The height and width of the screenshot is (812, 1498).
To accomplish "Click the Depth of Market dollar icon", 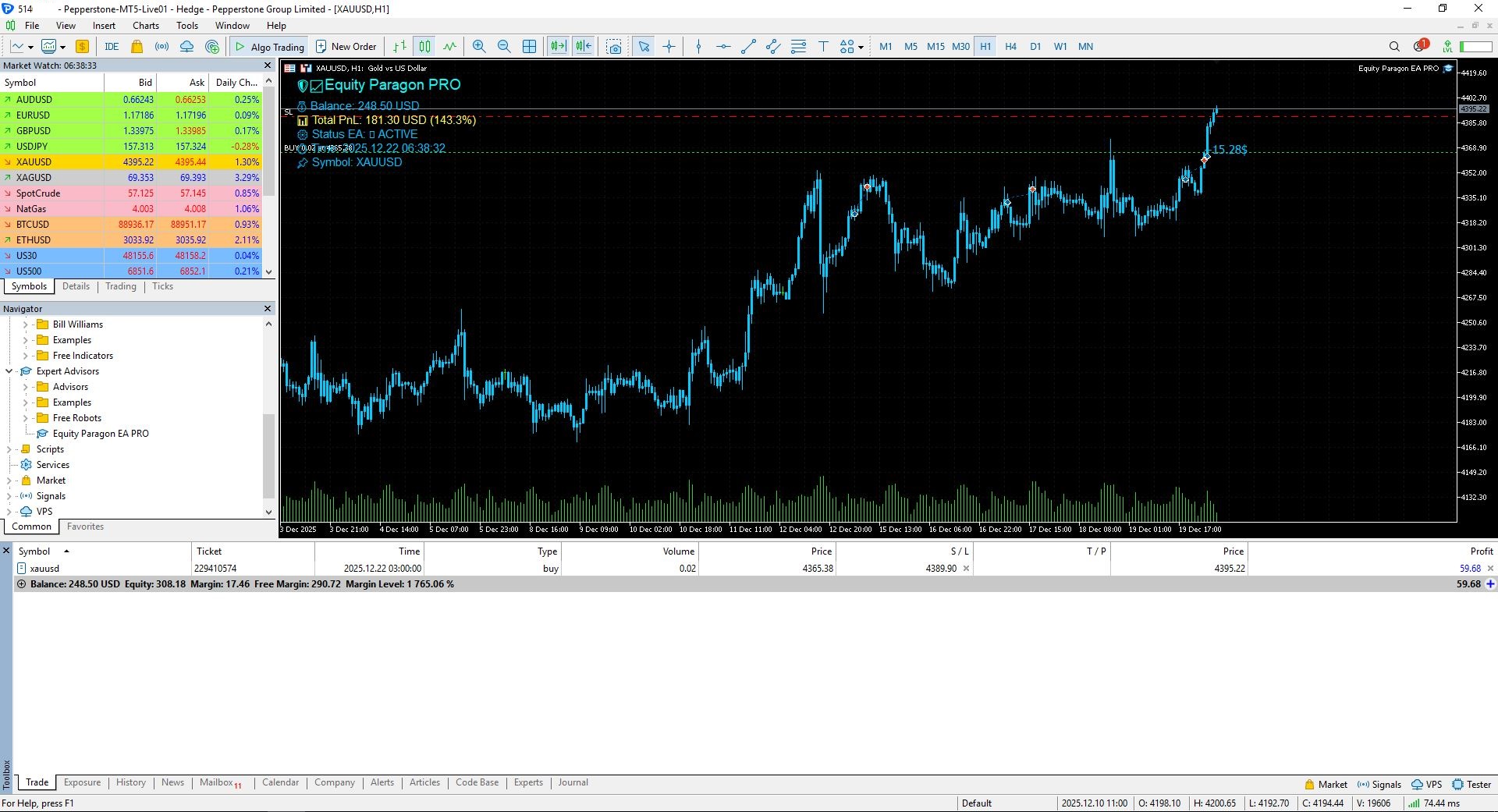I will (x=82, y=47).
